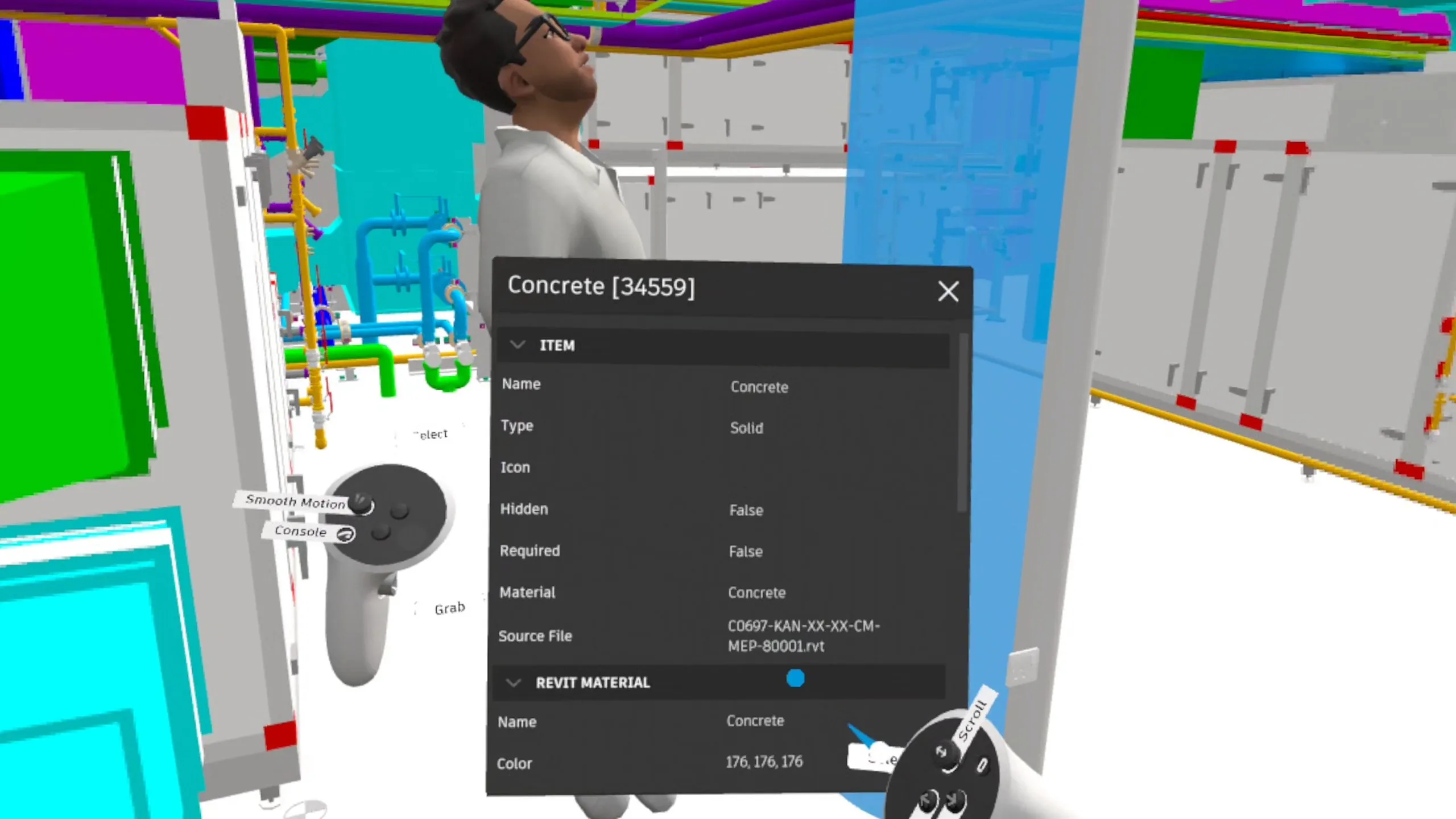Click the ITEM section header label

click(x=557, y=345)
